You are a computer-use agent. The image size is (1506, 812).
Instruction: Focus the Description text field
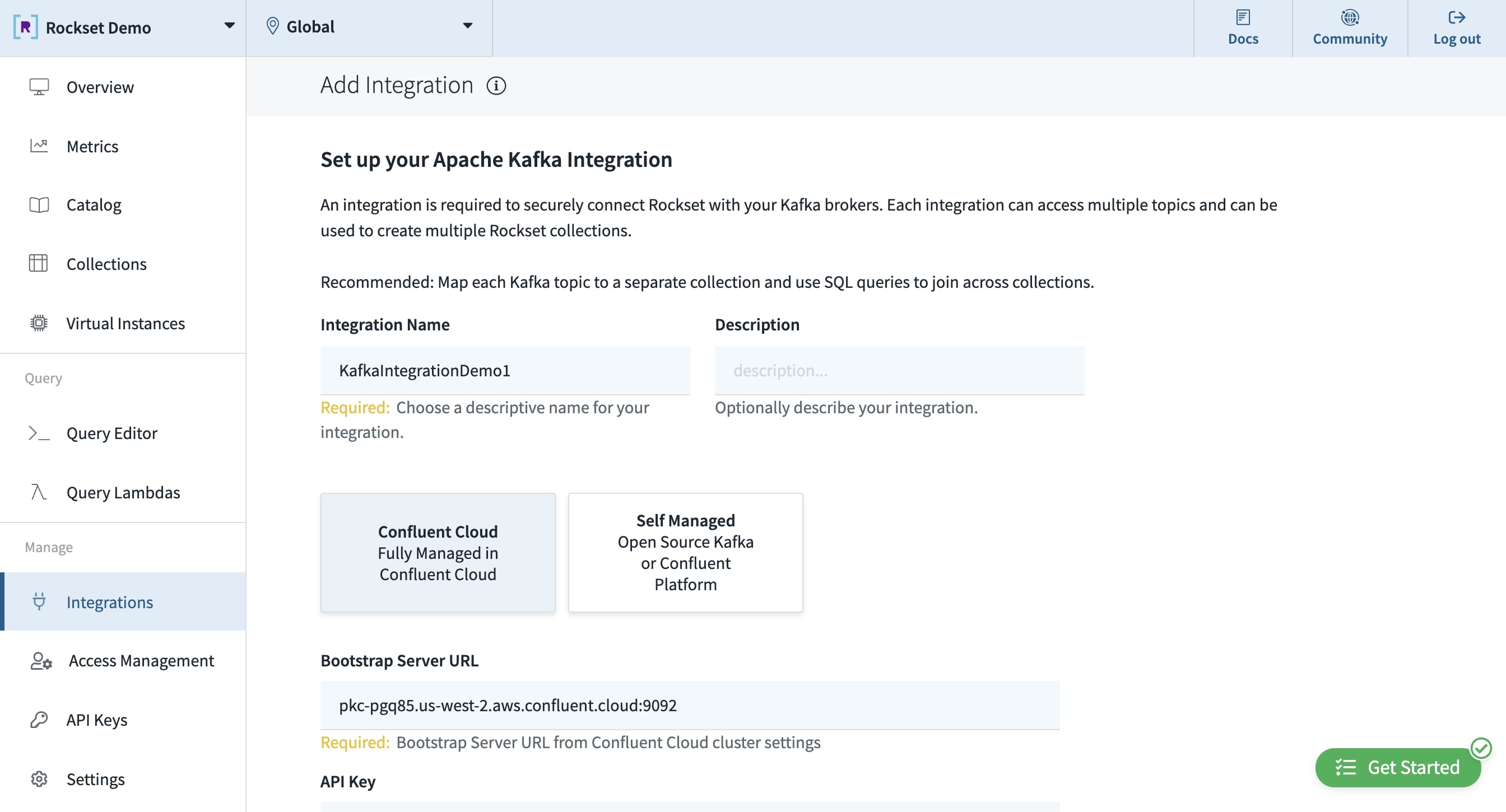click(x=899, y=370)
